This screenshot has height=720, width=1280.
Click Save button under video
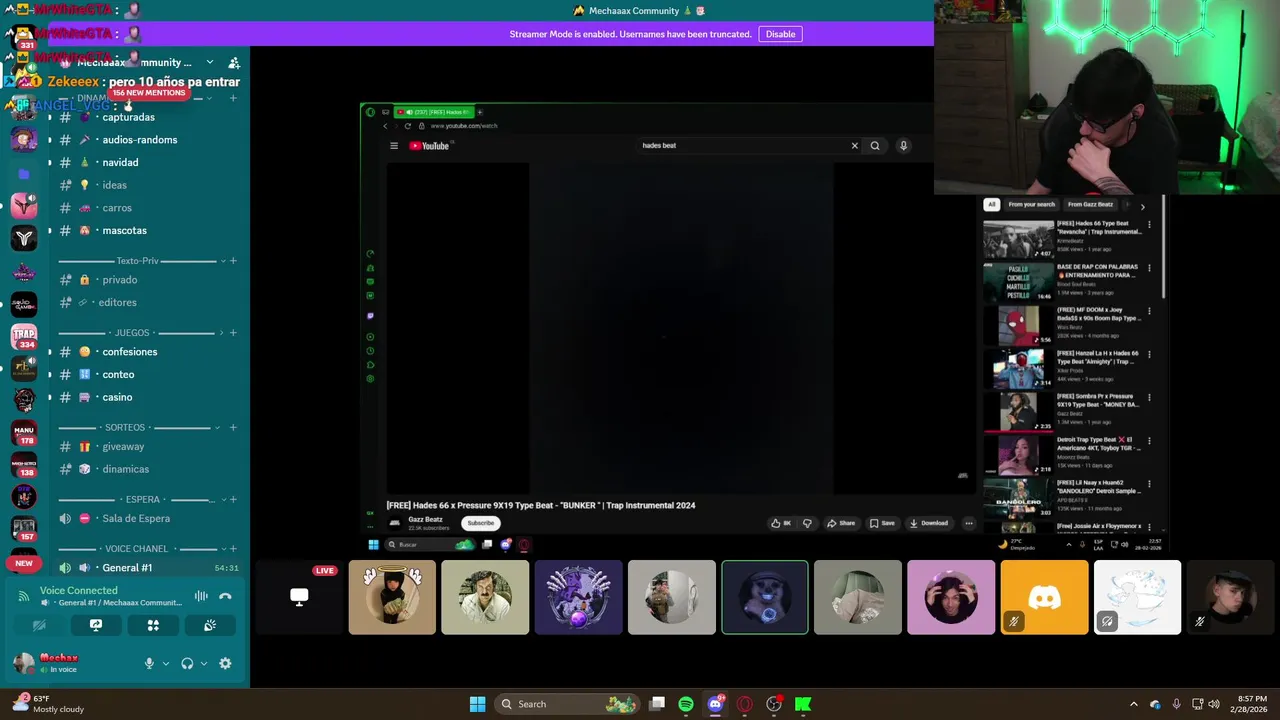click(x=882, y=523)
